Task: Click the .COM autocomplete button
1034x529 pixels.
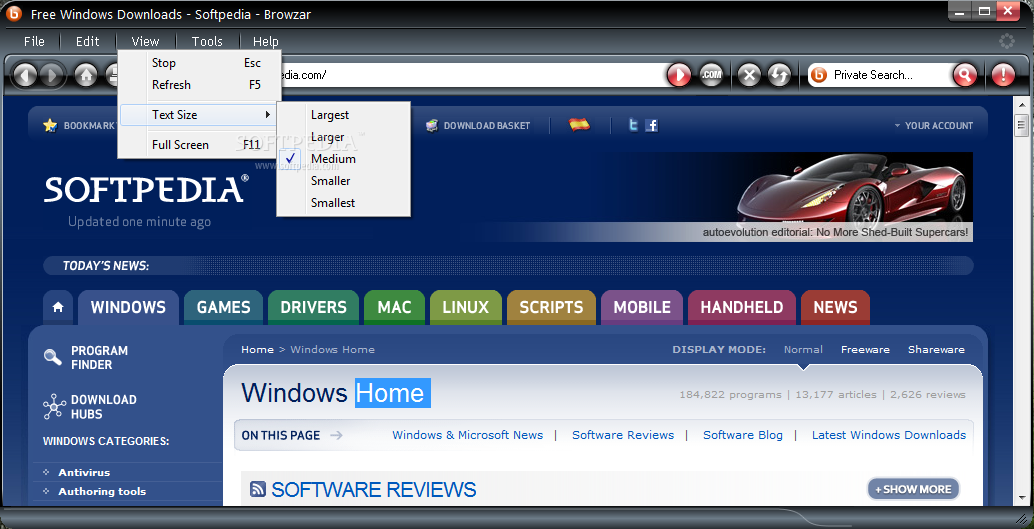Action: point(711,75)
